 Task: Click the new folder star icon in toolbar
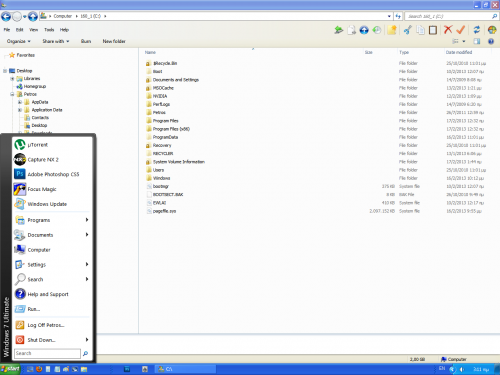pyautogui.click(x=392, y=30)
